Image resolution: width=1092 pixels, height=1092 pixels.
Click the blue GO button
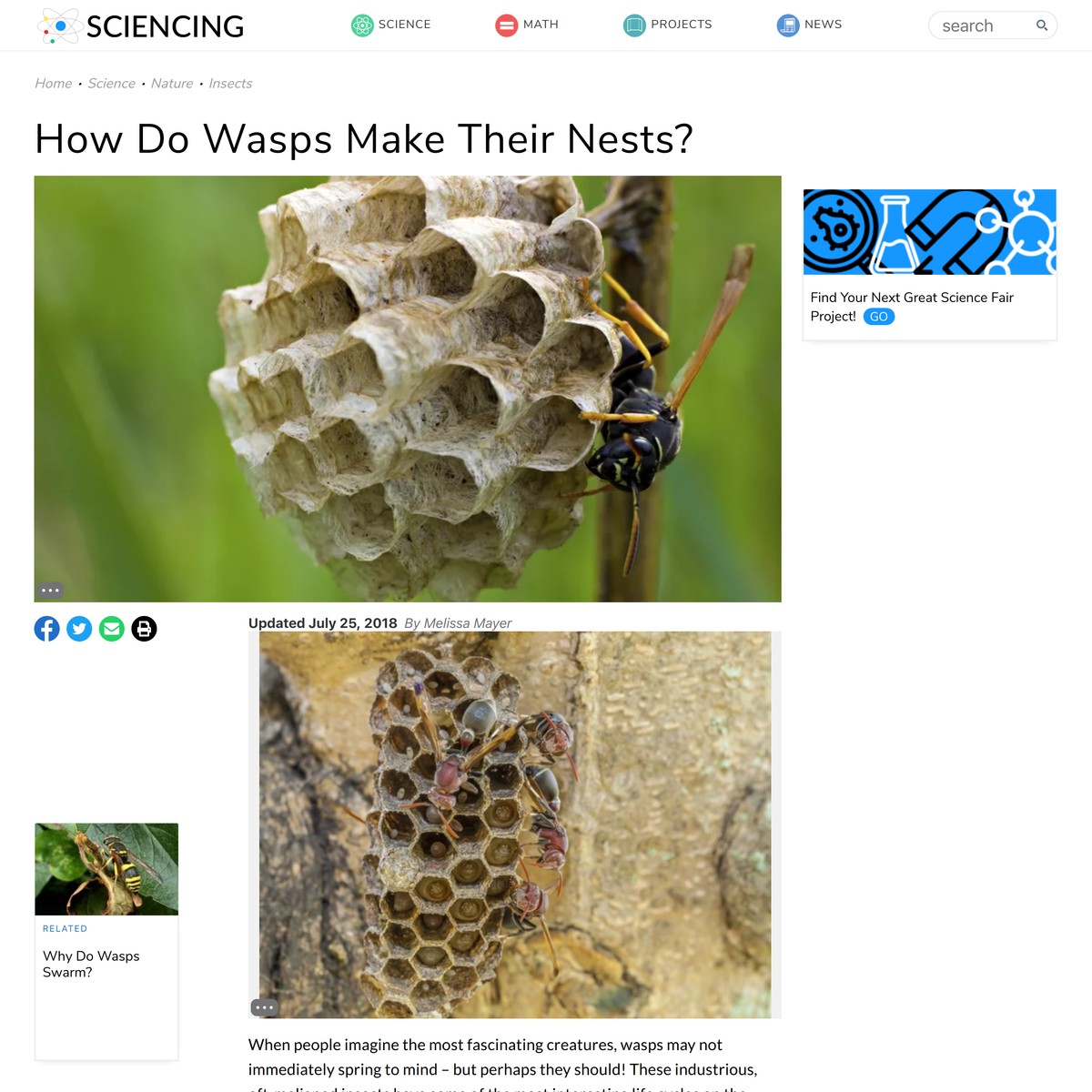[x=879, y=317]
